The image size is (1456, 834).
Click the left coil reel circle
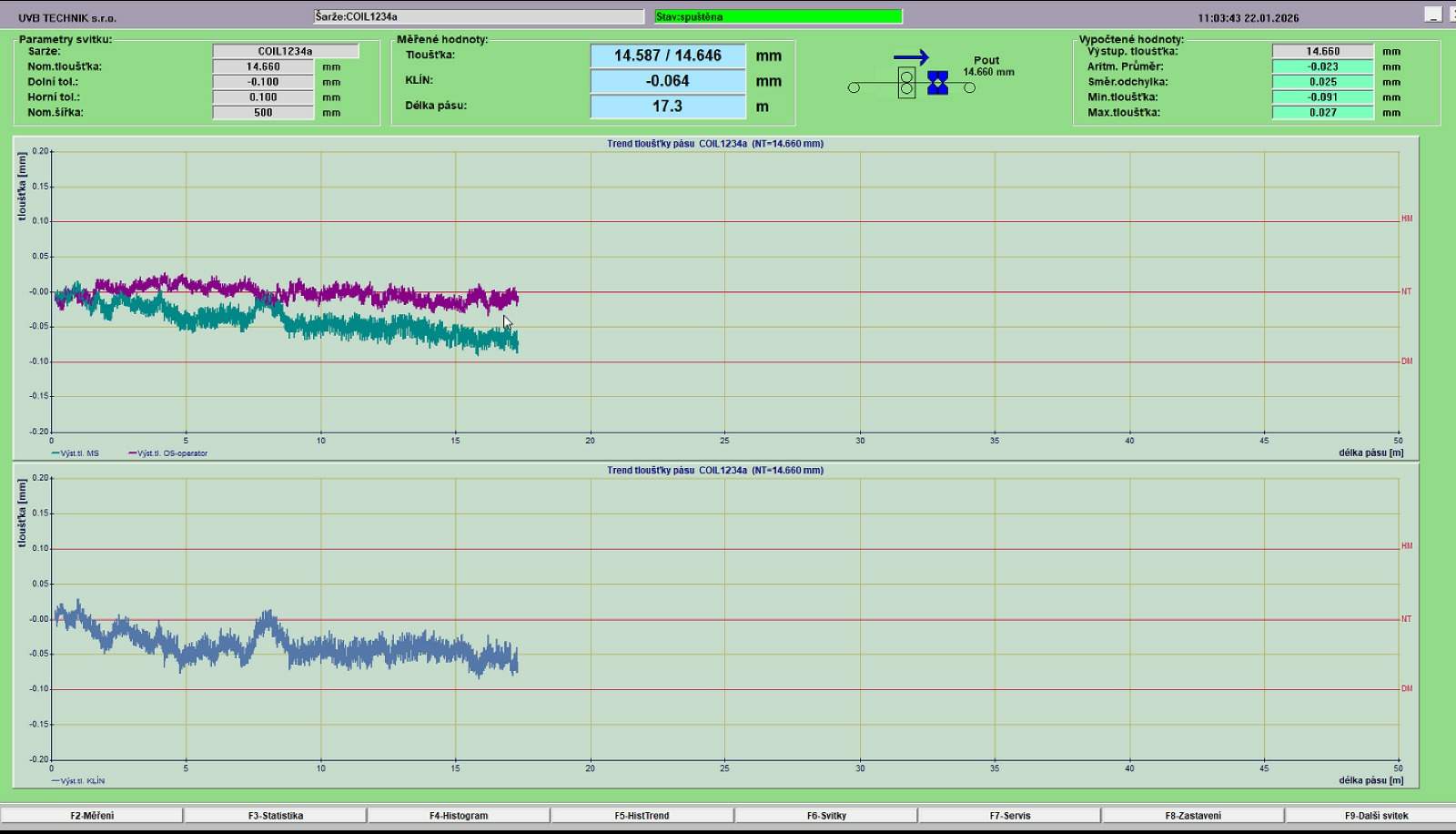point(854,87)
